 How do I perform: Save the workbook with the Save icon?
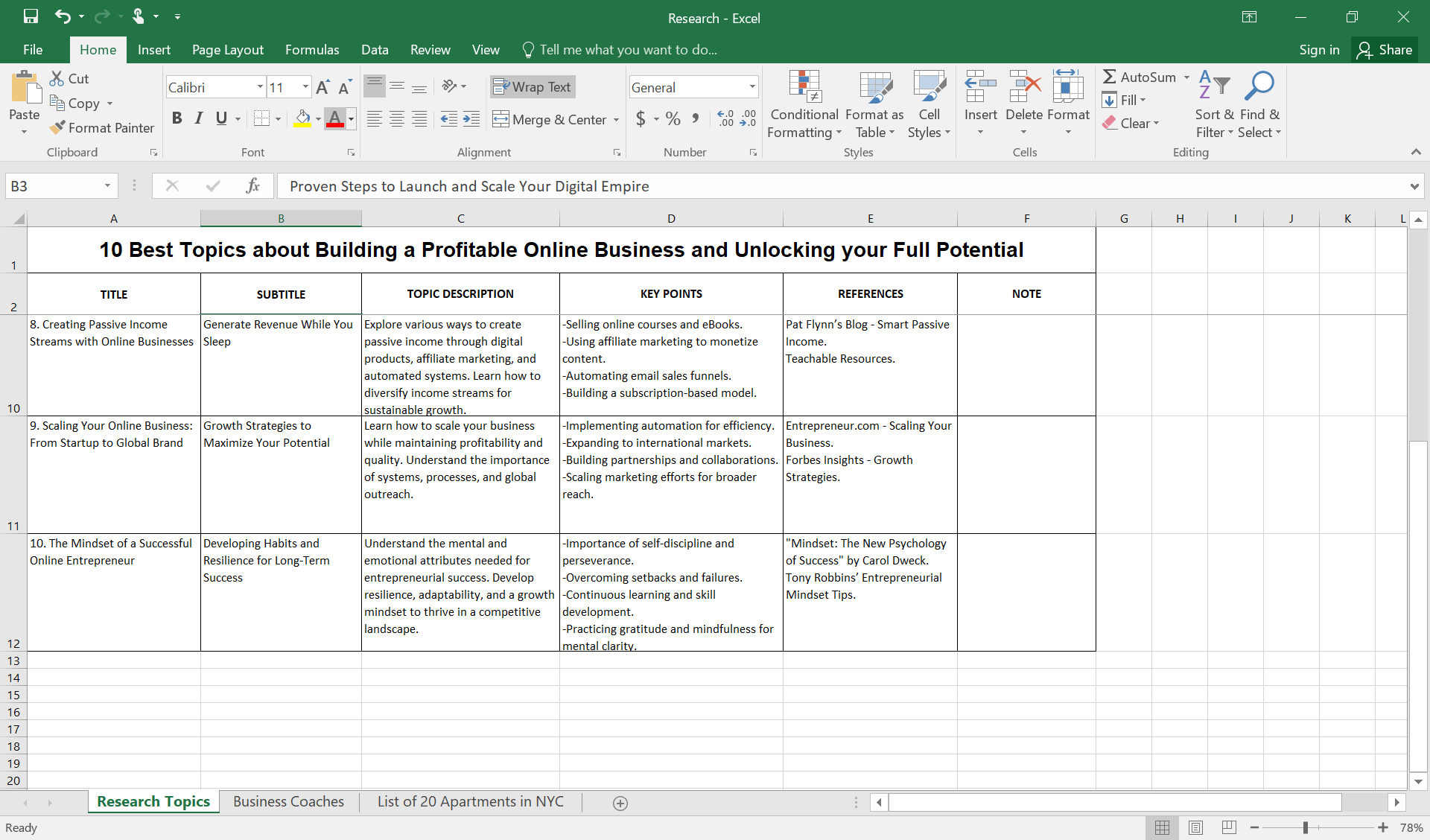[31, 16]
